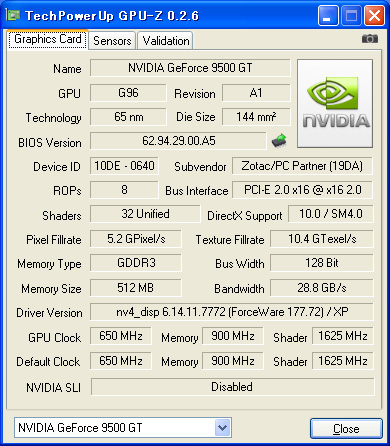
Task: Click the Name field showing GeForce 9500 GT
Action: click(190, 68)
